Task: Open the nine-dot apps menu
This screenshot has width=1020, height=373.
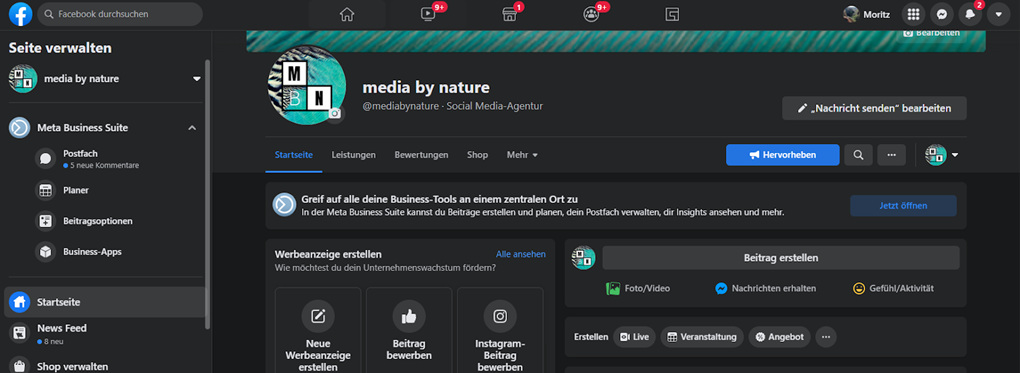Action: pos(913,14)
